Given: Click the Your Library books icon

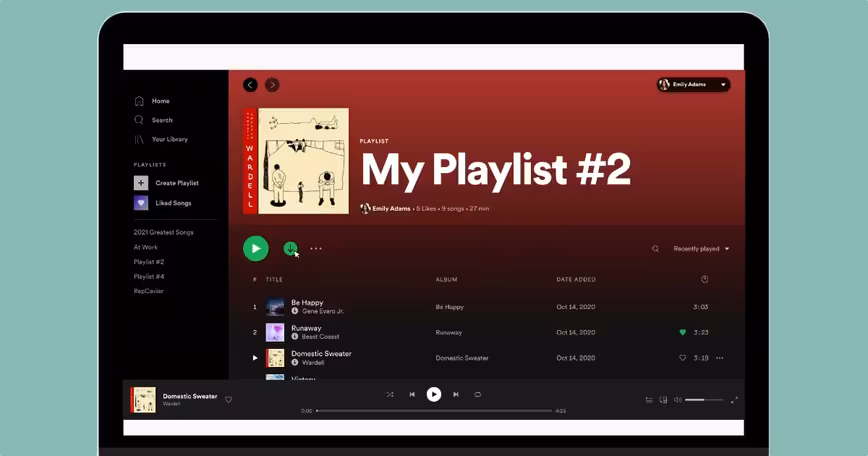Looking at the screenshot, I should click(139, 139).
